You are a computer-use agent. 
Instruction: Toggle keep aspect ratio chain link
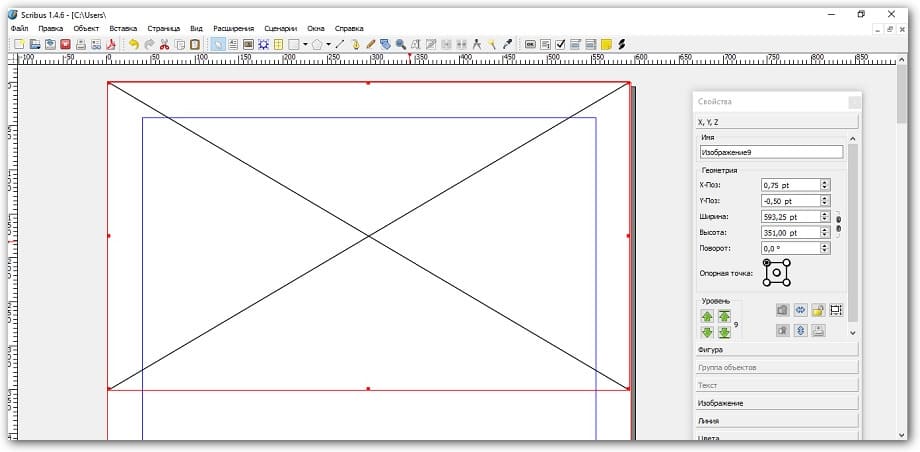tap(838, 224)
